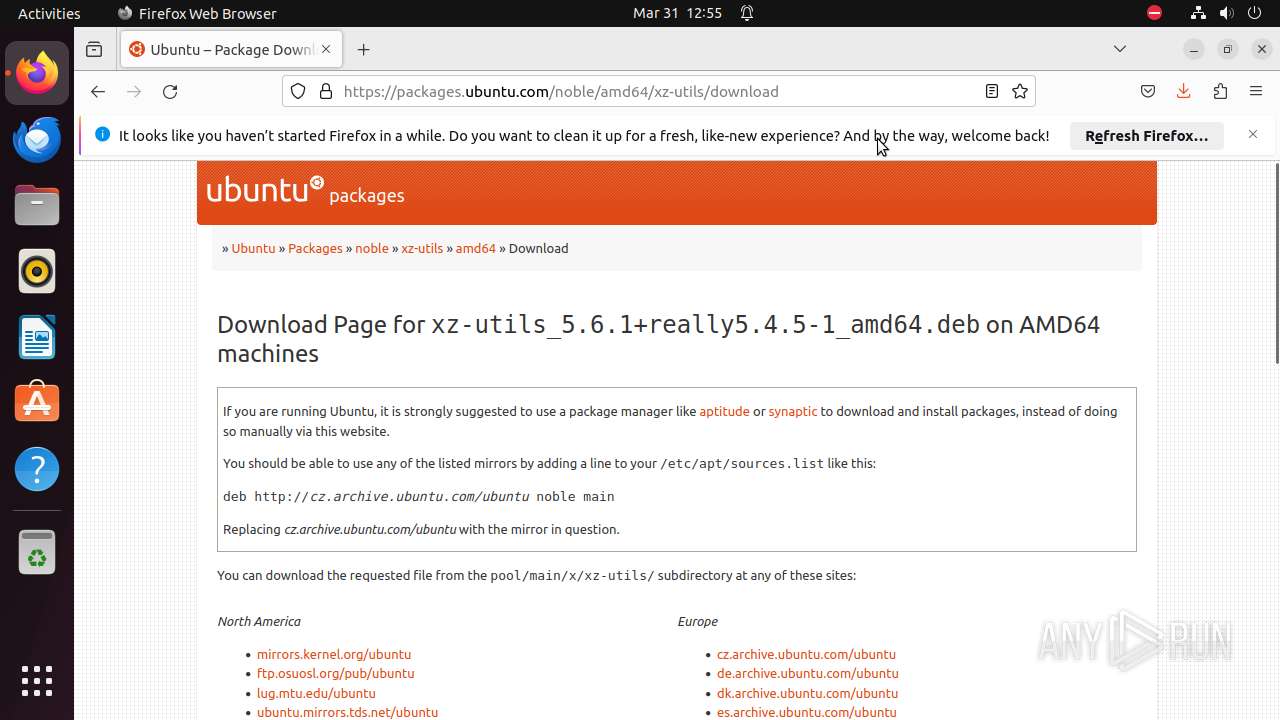Click the download page main heading

click(x=658, y=339)
